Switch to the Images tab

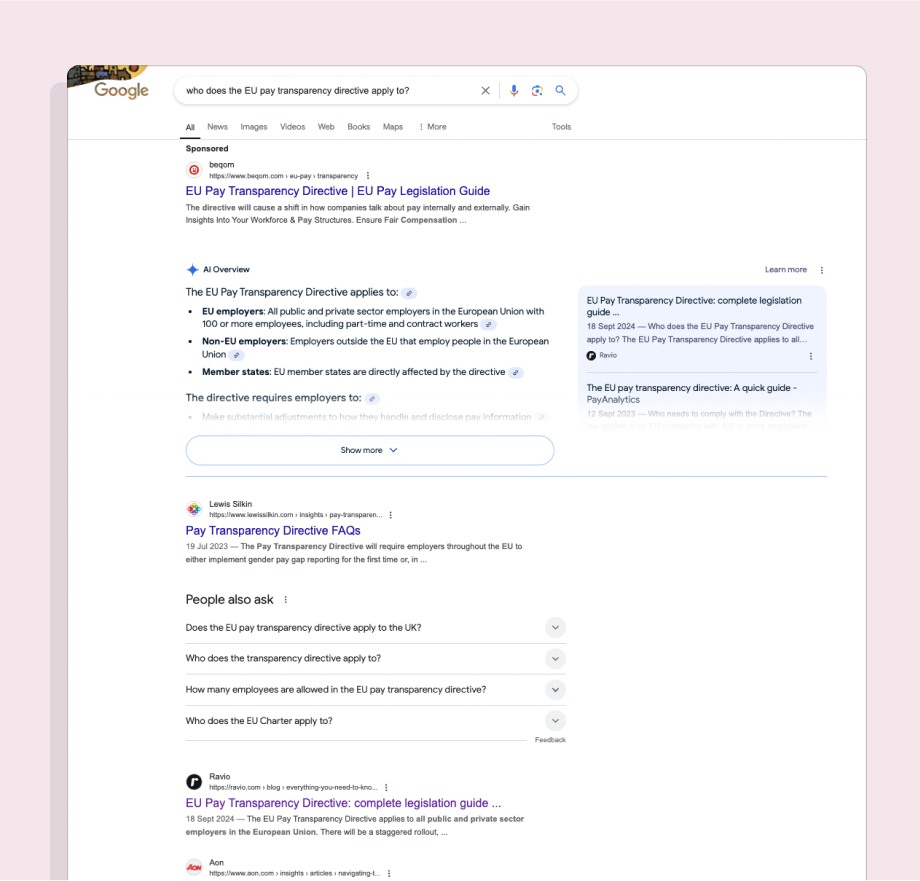point(253,126)
